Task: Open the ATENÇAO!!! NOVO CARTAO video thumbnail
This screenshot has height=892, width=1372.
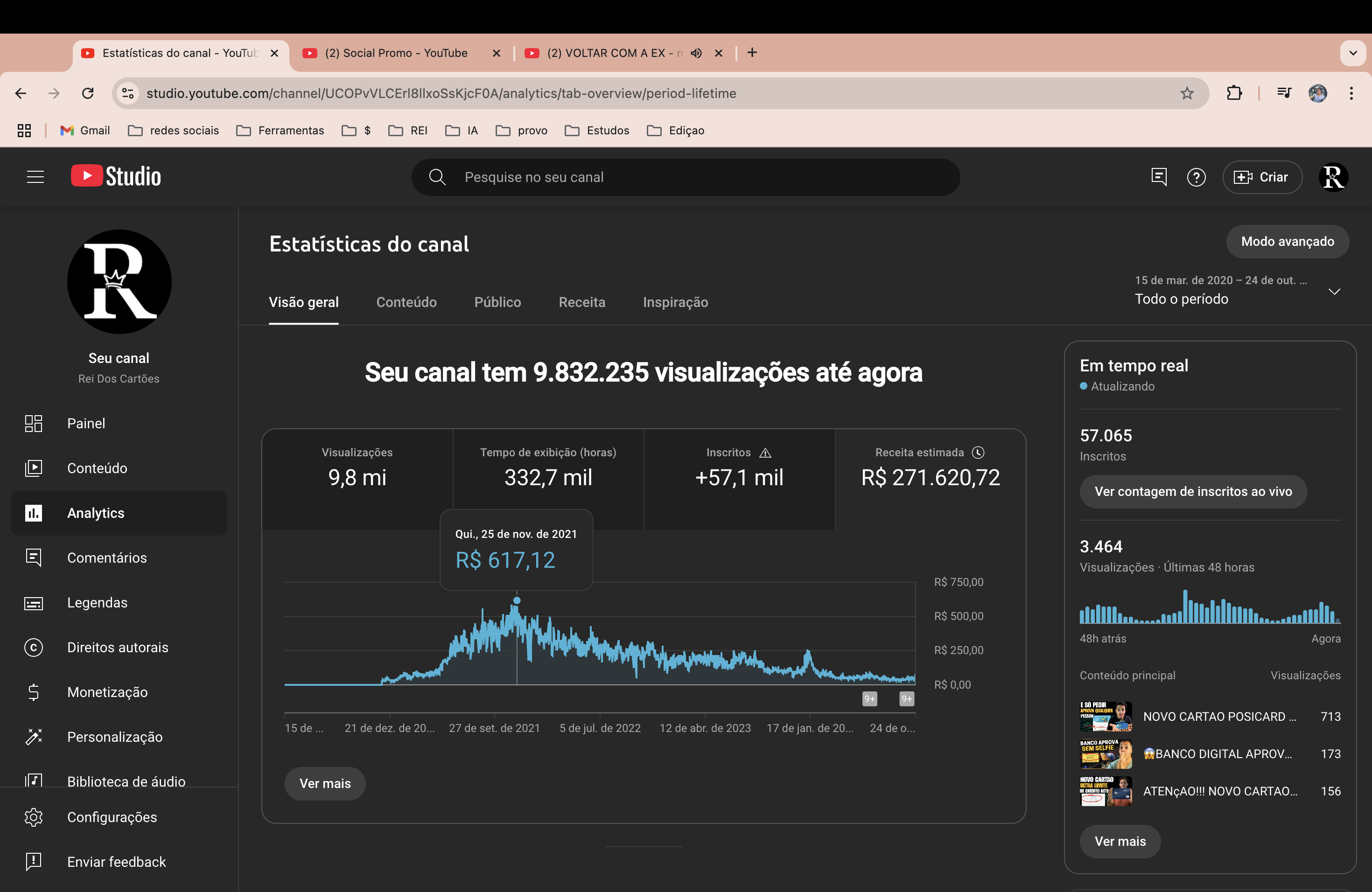Action: (1106, 791)
